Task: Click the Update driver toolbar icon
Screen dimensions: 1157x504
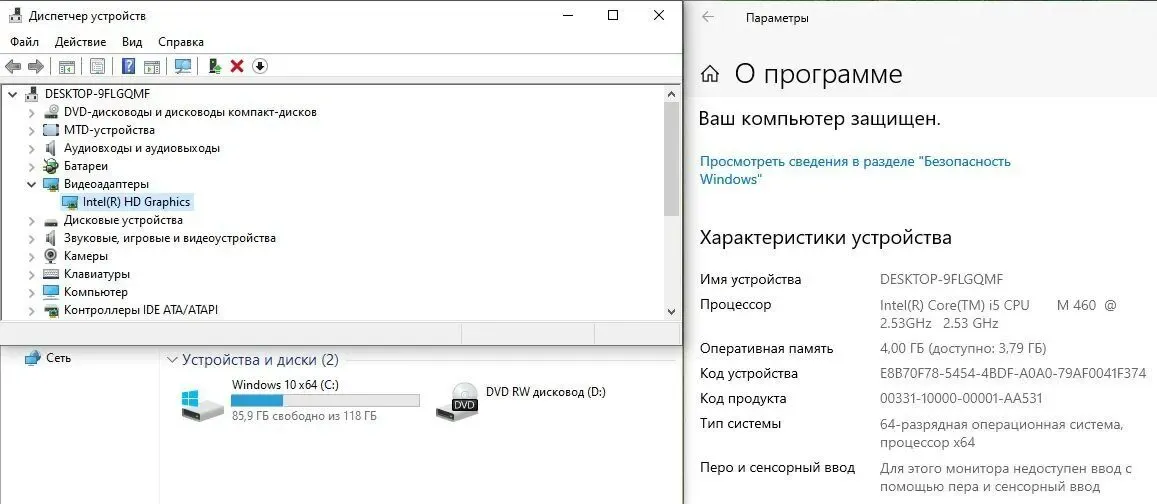Action: 214,66
